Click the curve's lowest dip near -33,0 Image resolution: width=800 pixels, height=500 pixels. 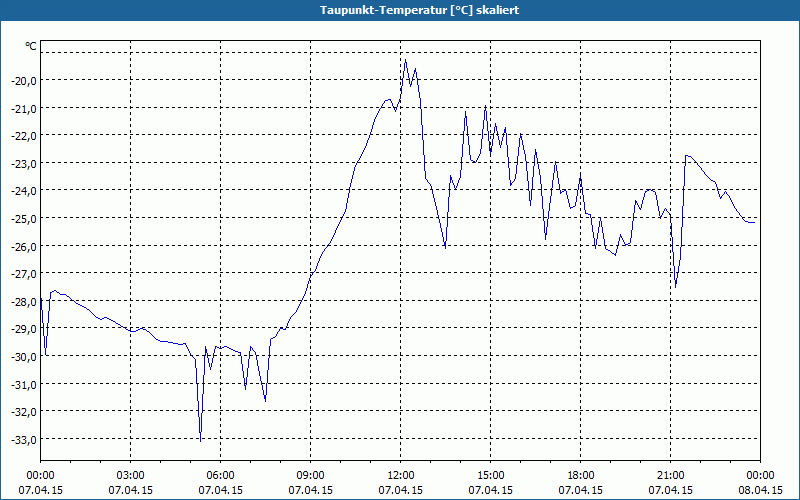click(x=201, y=441)
